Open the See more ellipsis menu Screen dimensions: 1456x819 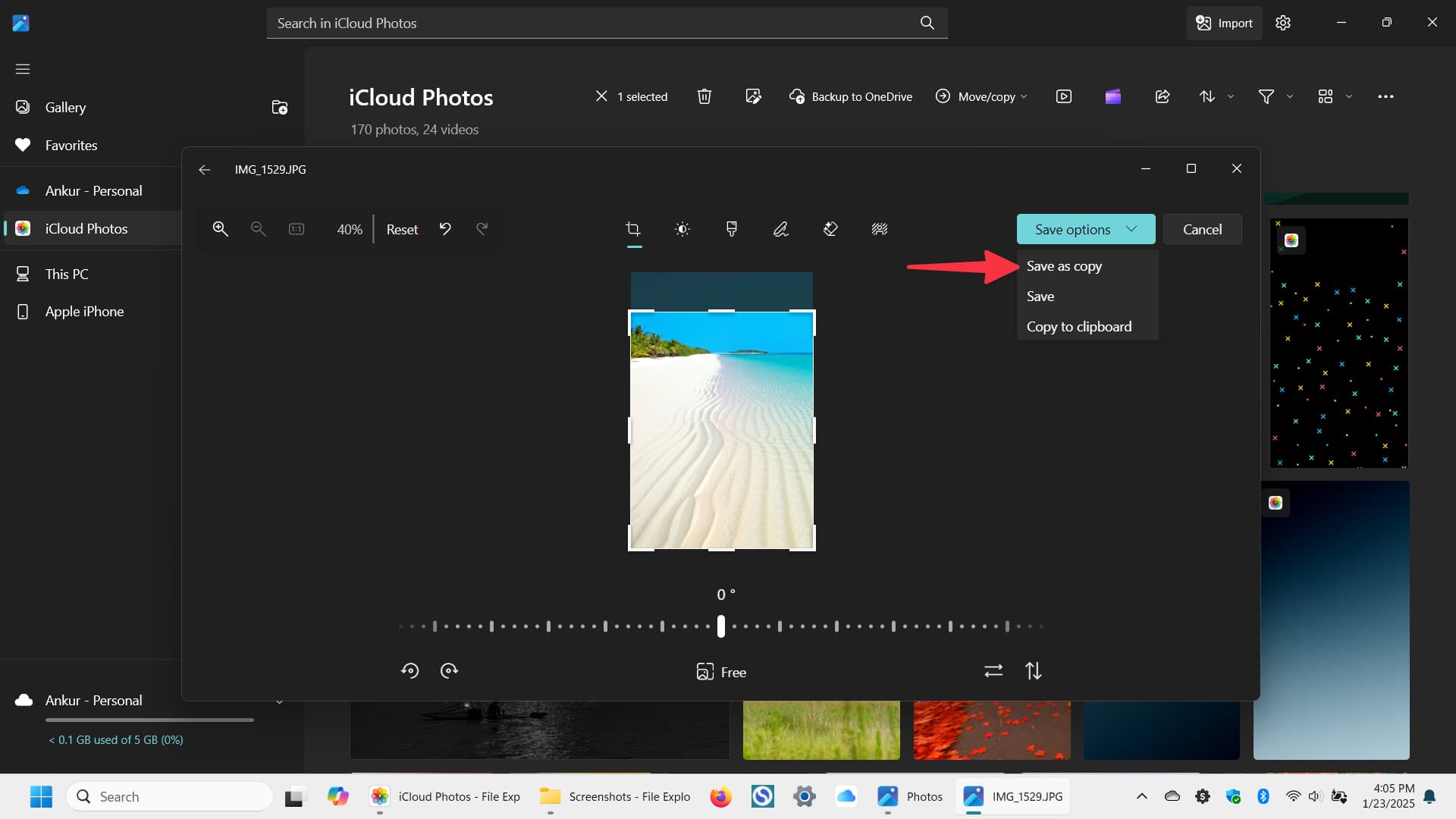pos(1385,96)
